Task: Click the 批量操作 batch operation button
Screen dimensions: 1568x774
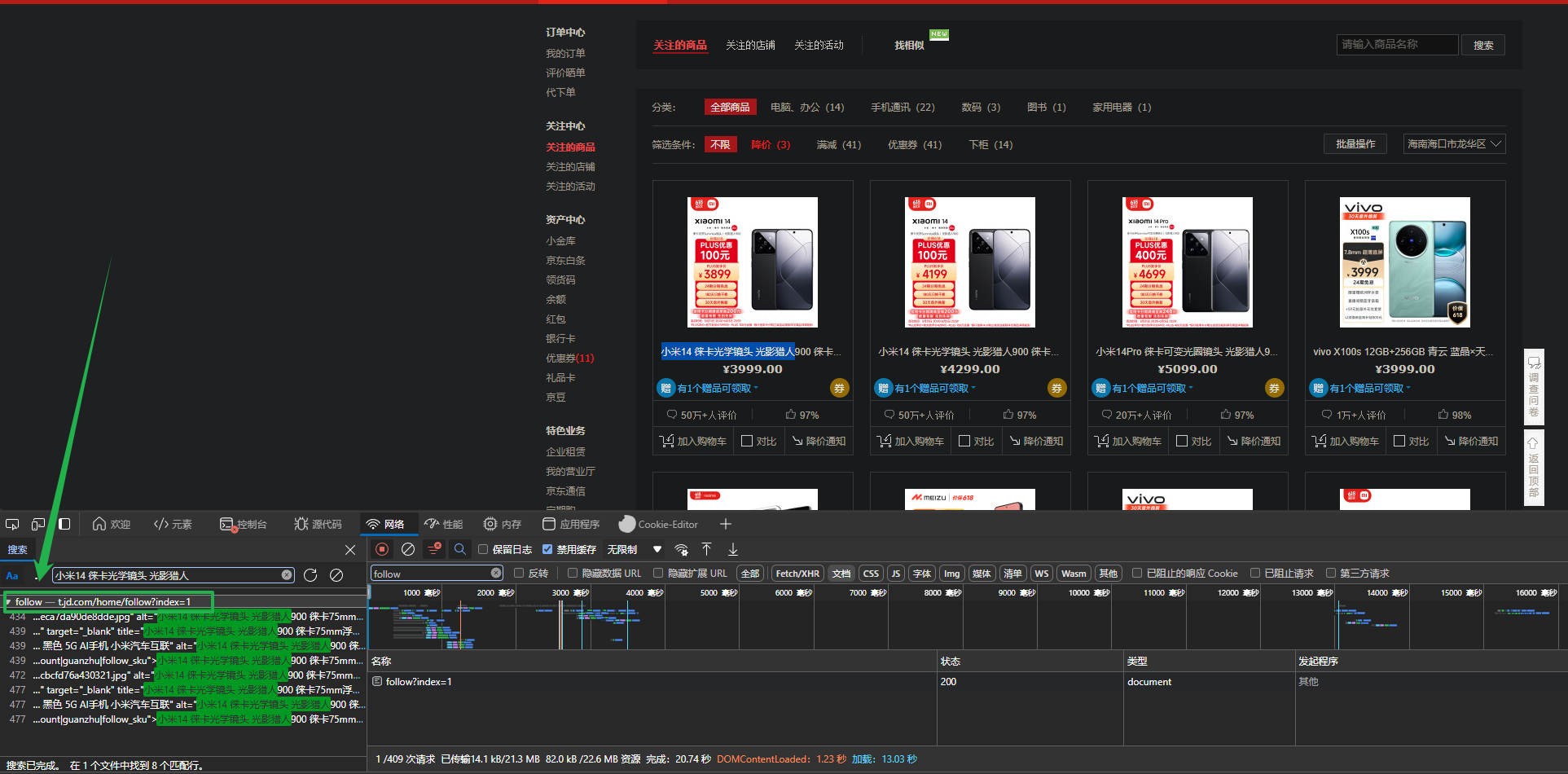Action: pos(1355,143)
